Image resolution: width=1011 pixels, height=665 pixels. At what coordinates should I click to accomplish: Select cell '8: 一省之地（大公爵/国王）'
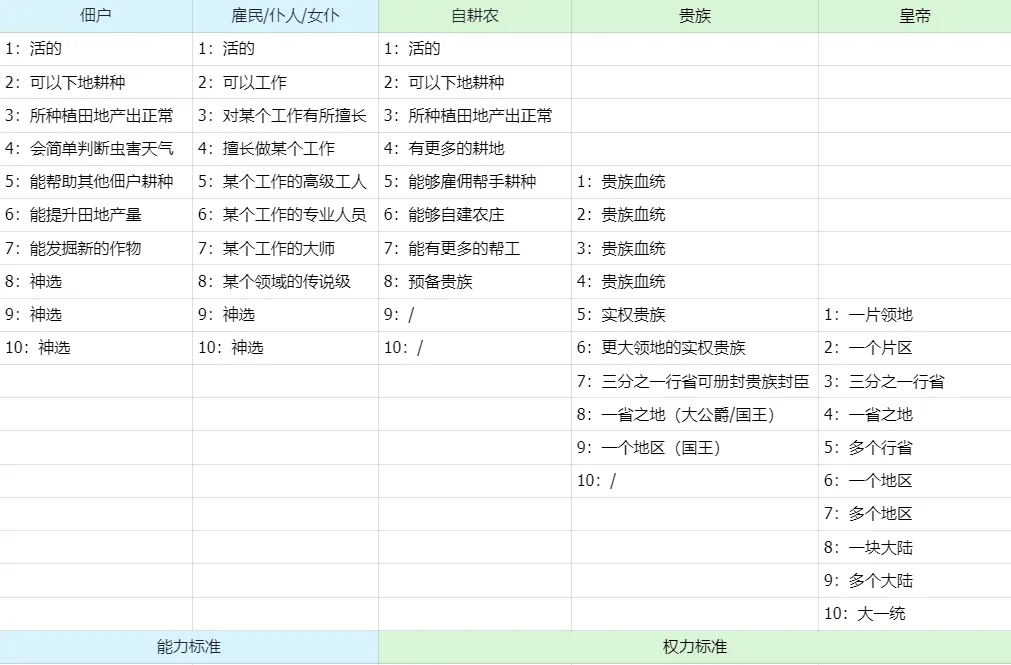pyautogui.click(x=694, y=414)
